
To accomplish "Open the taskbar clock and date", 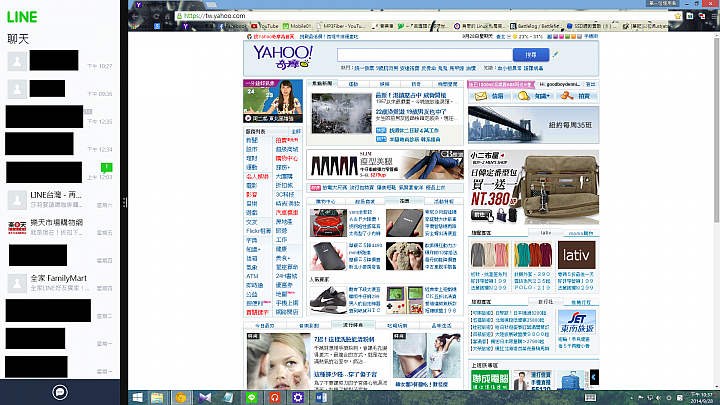I will tap(702, 398).
